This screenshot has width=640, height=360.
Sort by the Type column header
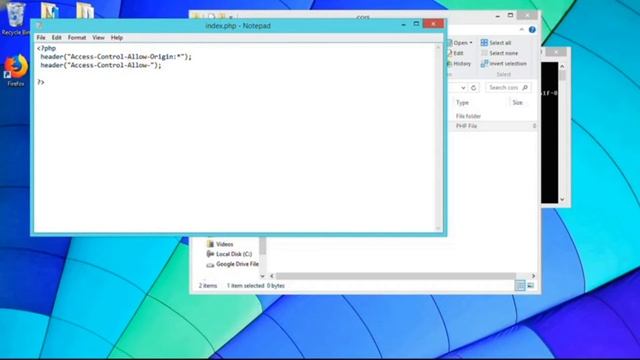(462, 103)
